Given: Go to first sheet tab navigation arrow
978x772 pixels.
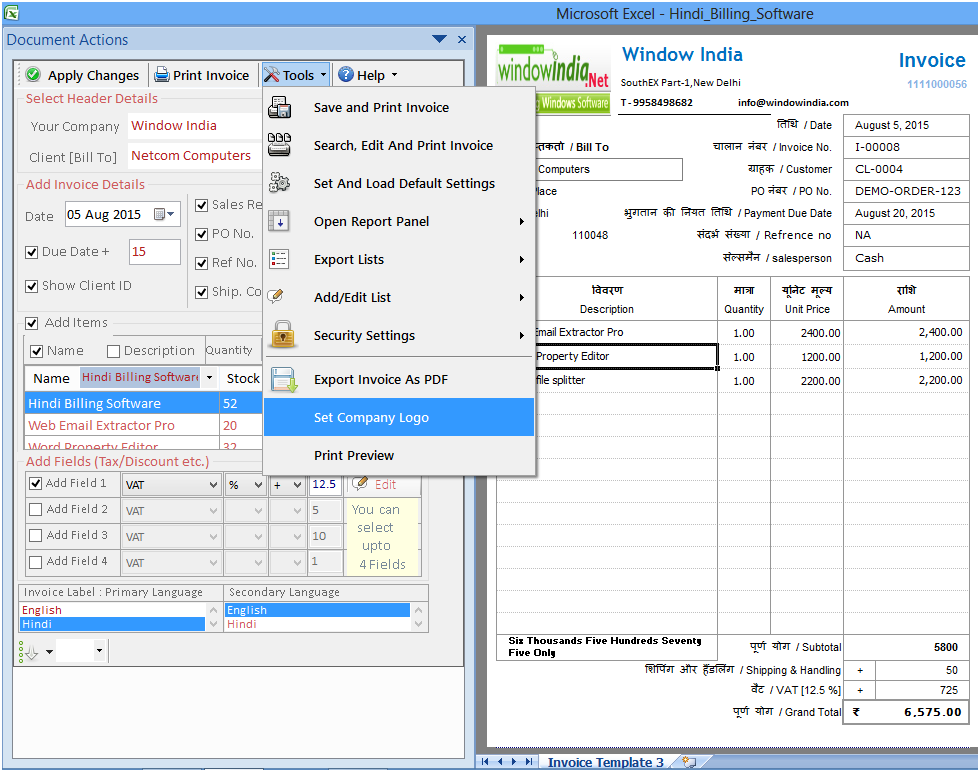Looking at the screenshot, I should tap(485, 761).
